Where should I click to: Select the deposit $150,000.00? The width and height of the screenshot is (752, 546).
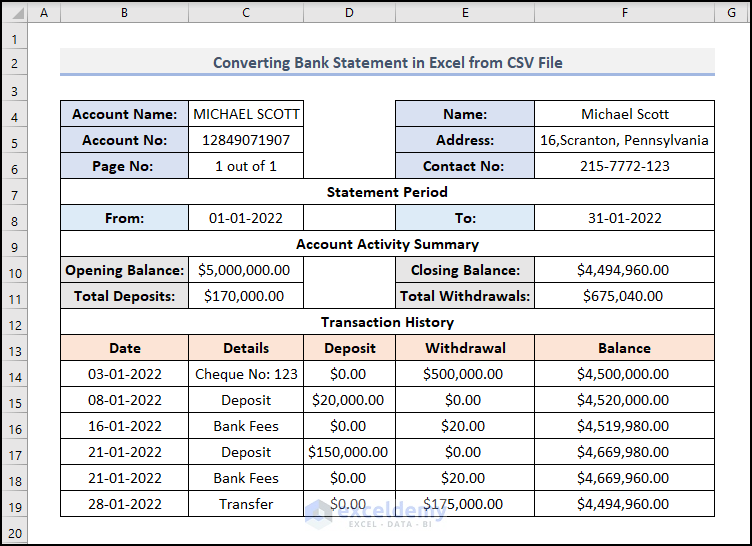(x=350, y=452)
